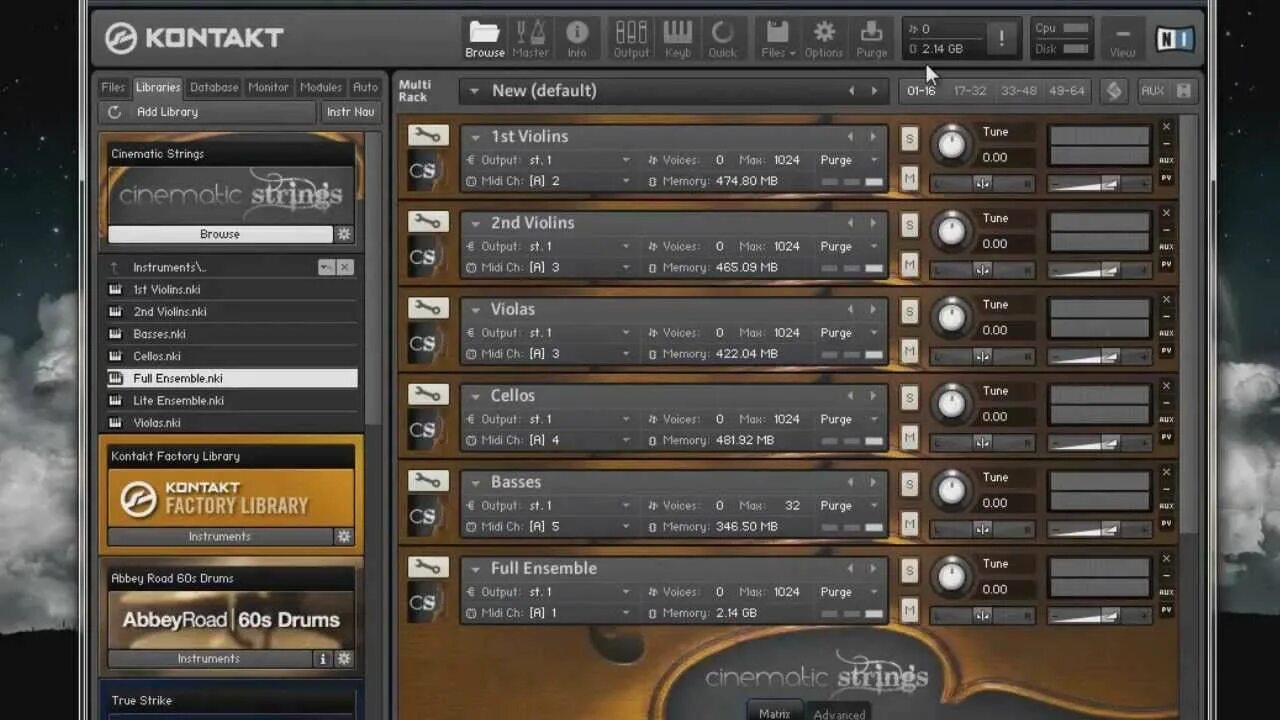Viewport: 1280px width, 720px height.
Task: Switch to the Files tab
Action: 114,87
